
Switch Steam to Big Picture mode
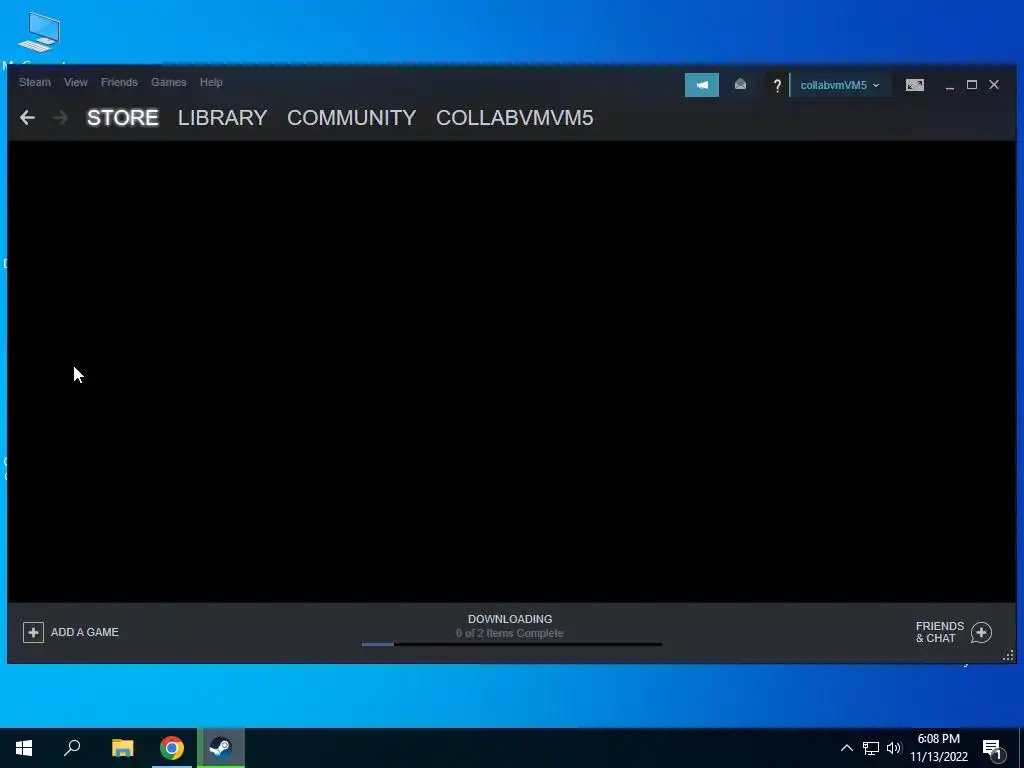click(914, 85)
